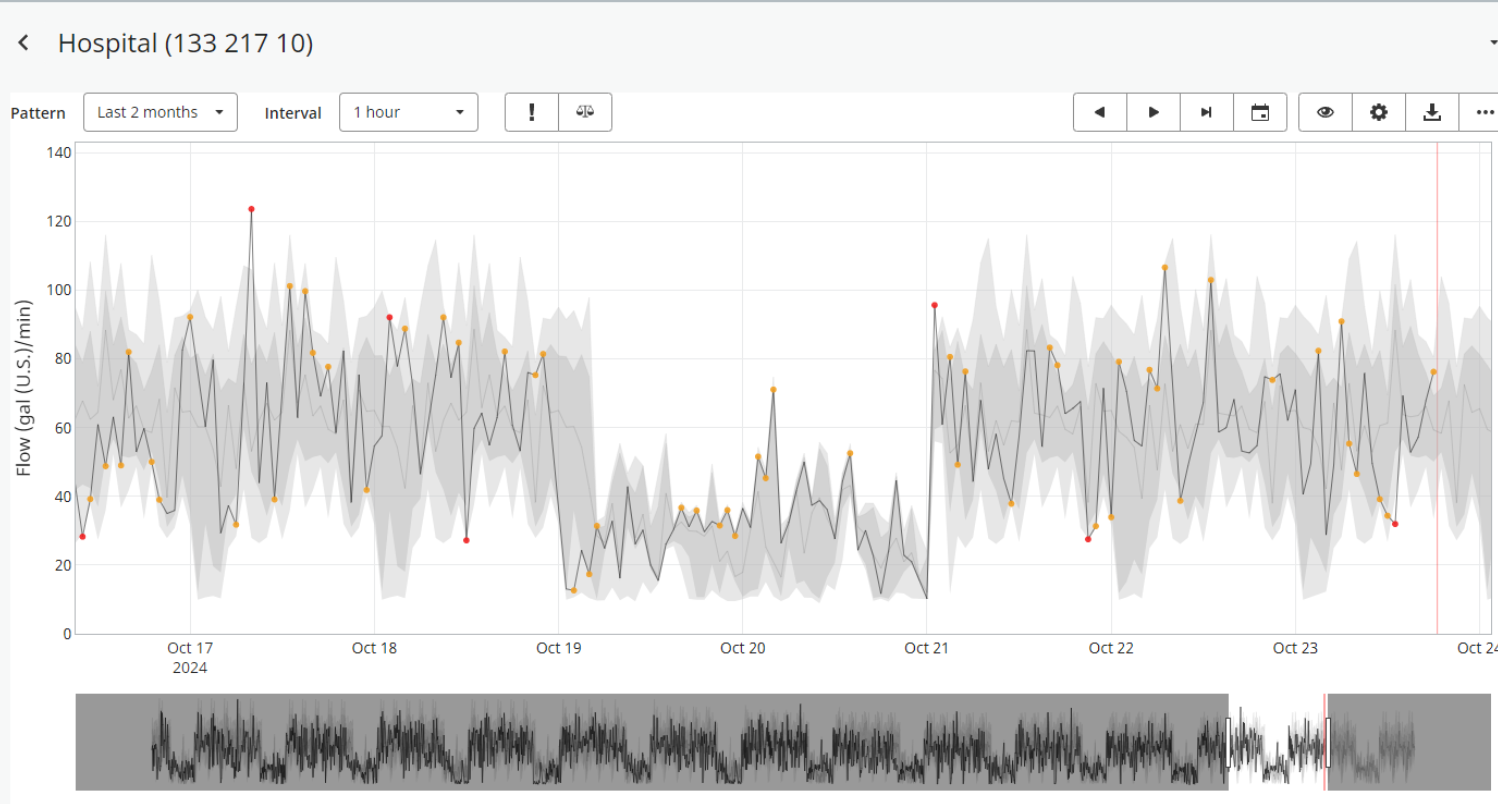
Task: Jump to latest data skip-end icon
Action: click(x=1207, y=112)
